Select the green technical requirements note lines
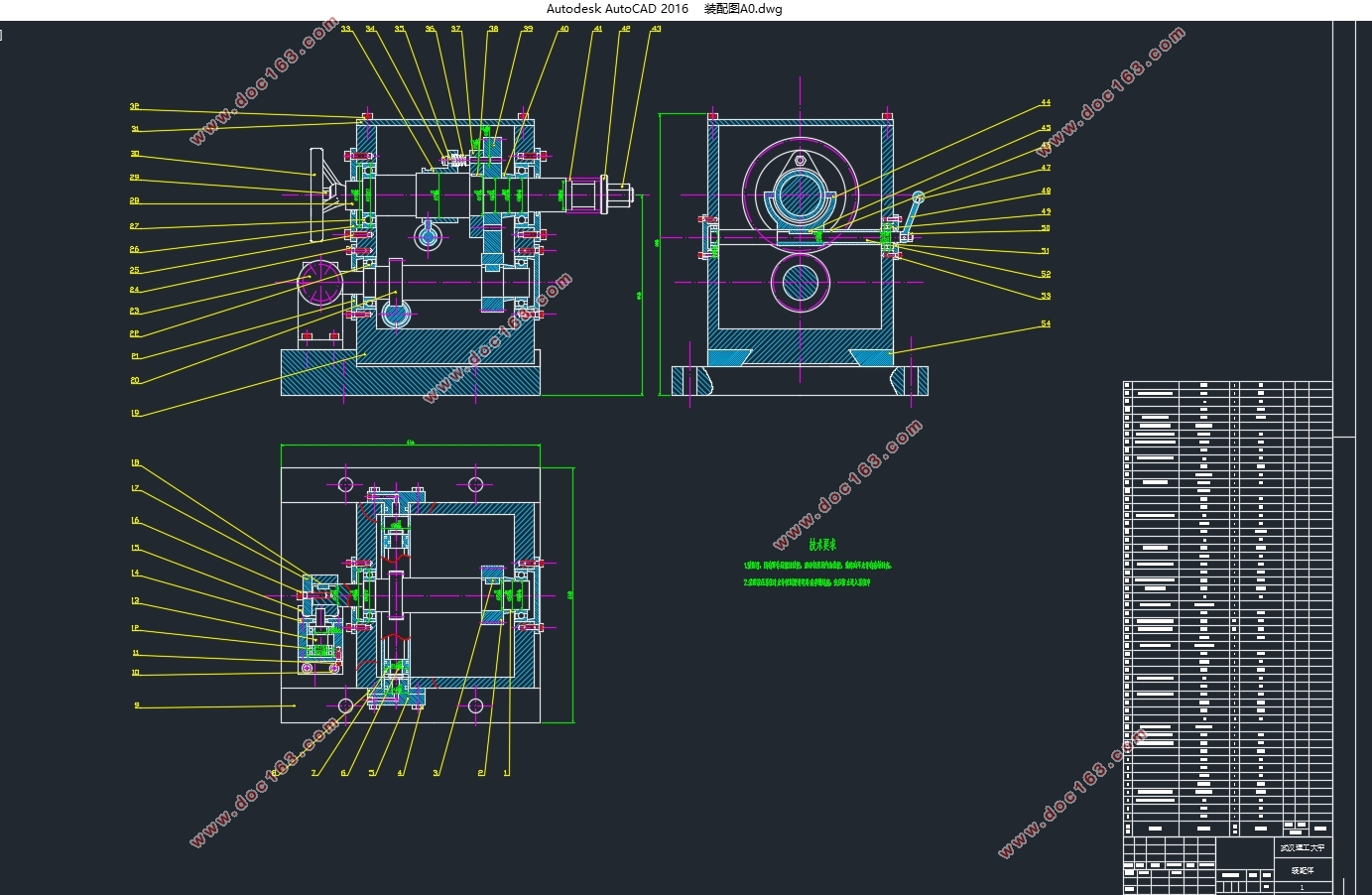 [816, 574]
